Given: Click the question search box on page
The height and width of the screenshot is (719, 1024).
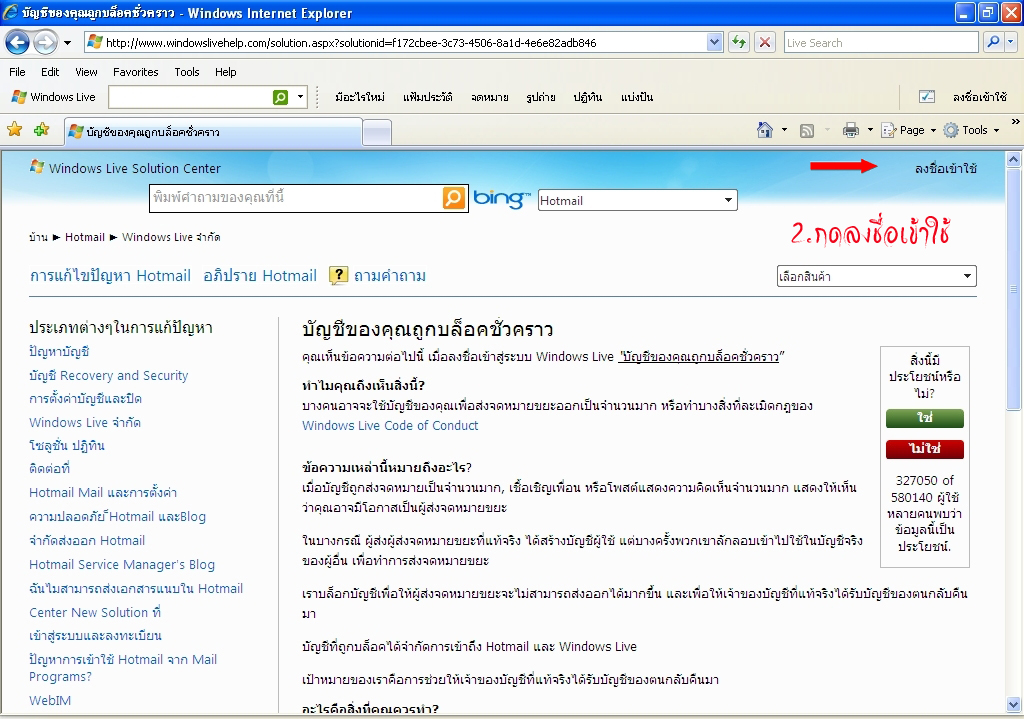Looking at the screenshot, I should tap(296, 198).
